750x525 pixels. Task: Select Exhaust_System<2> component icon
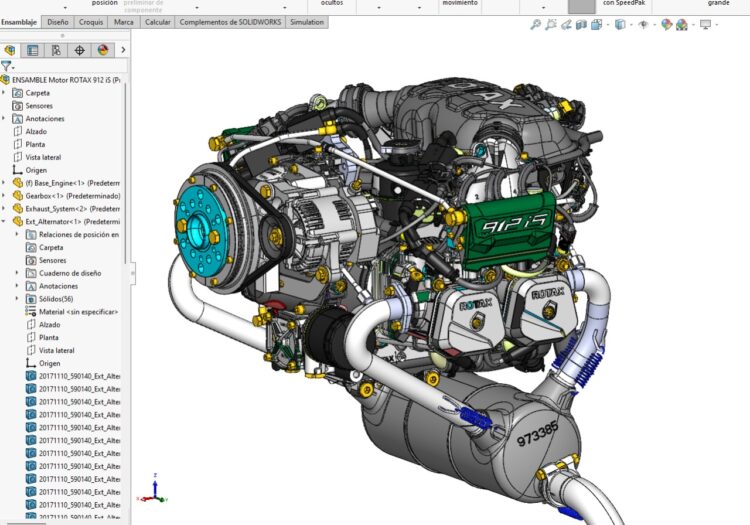click(18, 208)
